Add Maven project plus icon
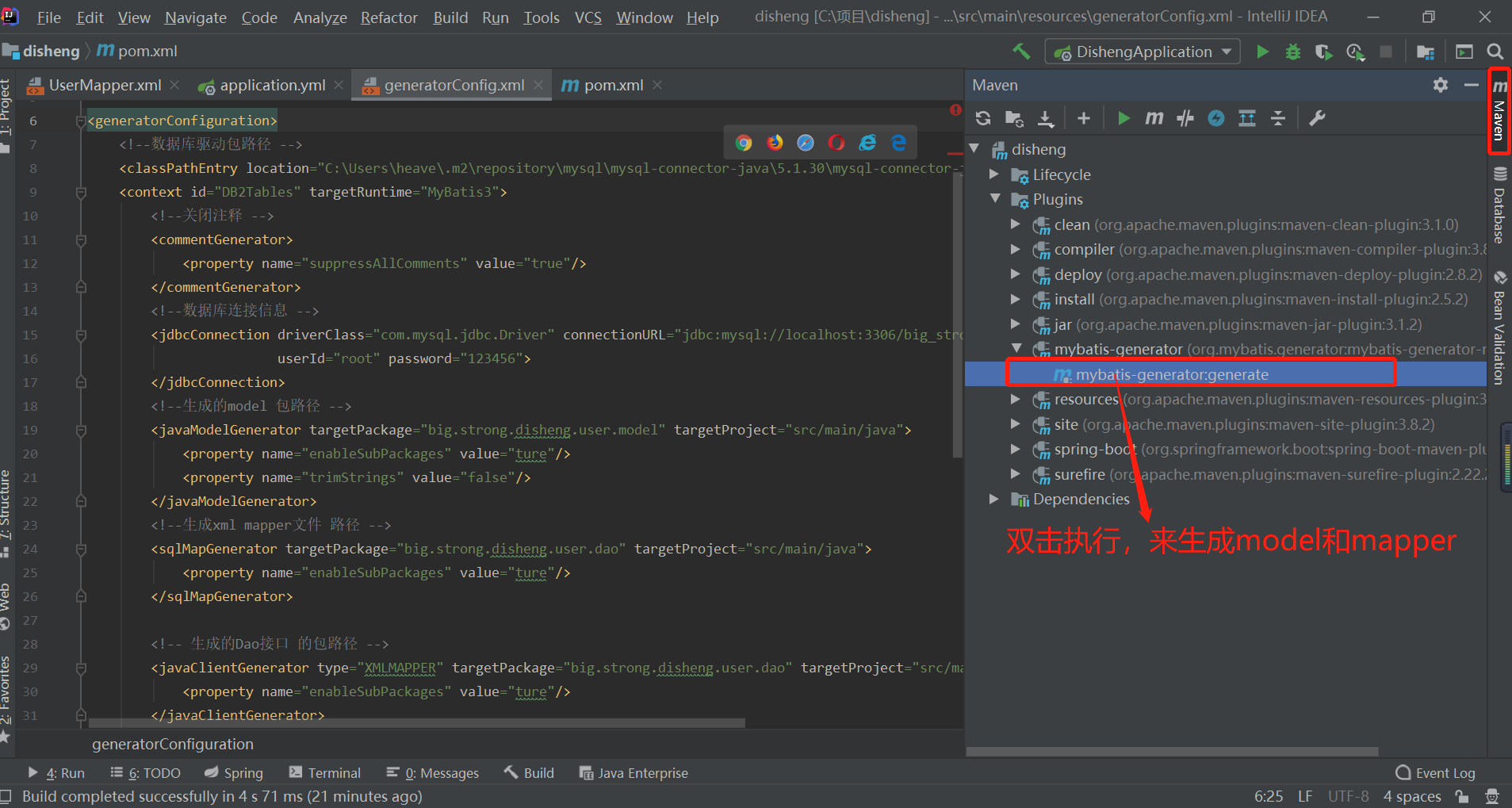 click(x=1083, y=118)
